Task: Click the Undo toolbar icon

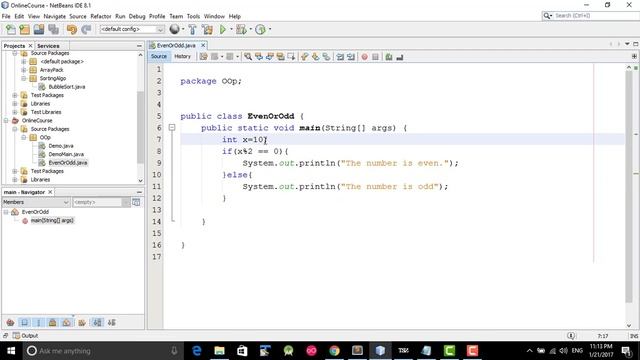Action: pyautogui.click(x=71, y=29)
